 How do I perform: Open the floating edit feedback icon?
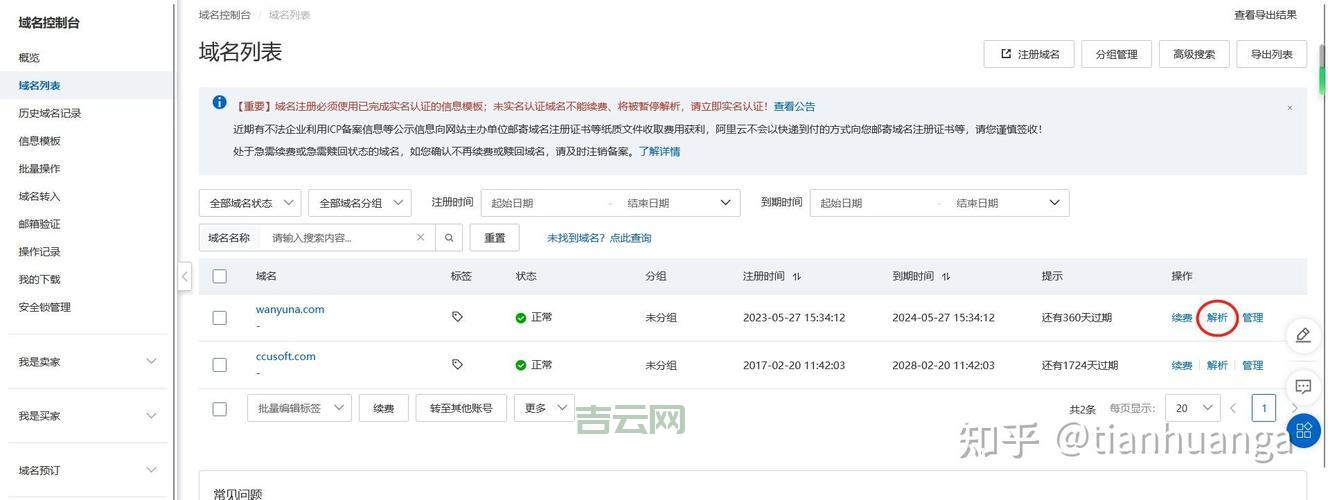(x=1303, y=335)
